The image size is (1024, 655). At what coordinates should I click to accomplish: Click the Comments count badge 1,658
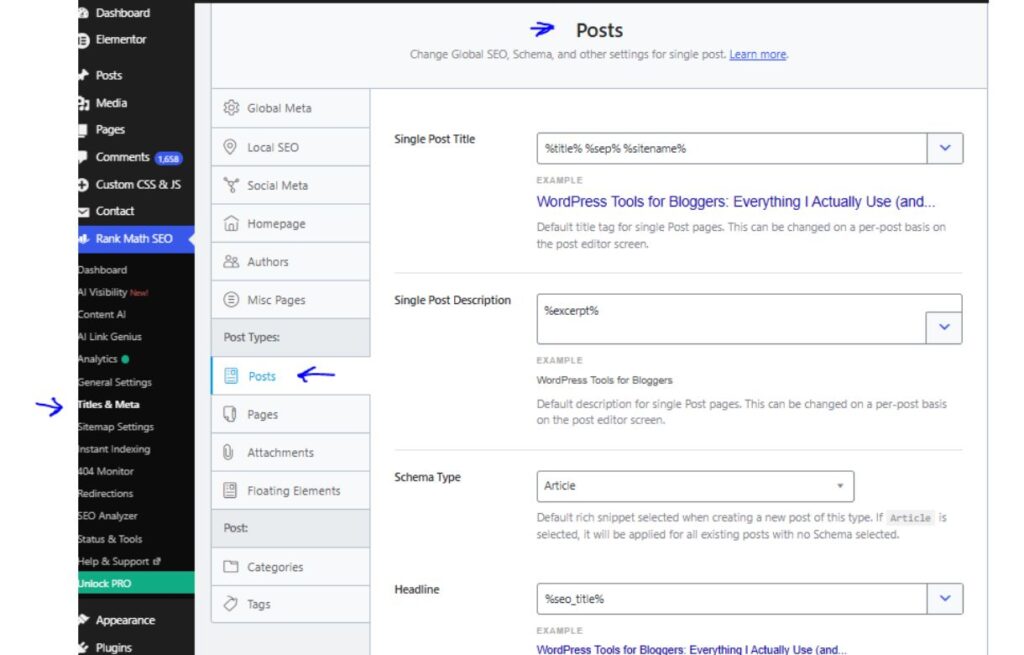[168, 159]
